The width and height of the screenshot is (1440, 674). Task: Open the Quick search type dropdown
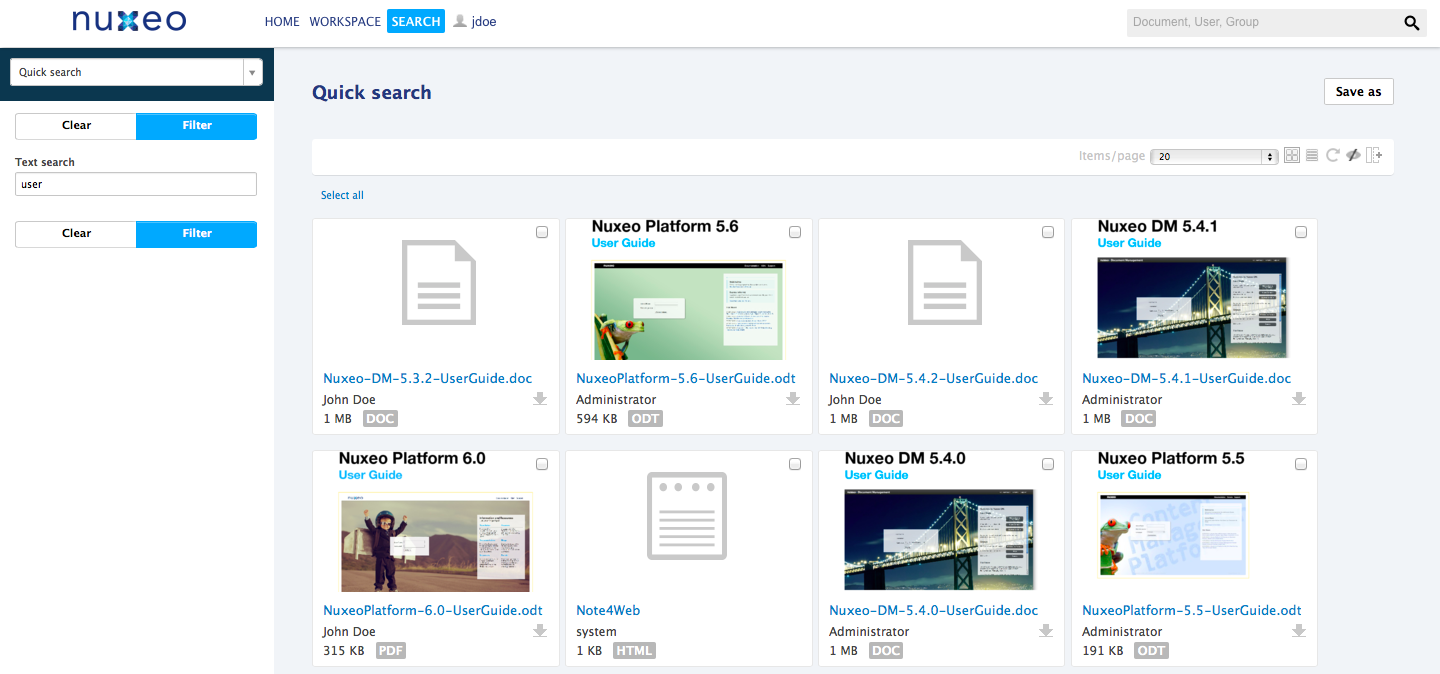[x=136, y=72]
